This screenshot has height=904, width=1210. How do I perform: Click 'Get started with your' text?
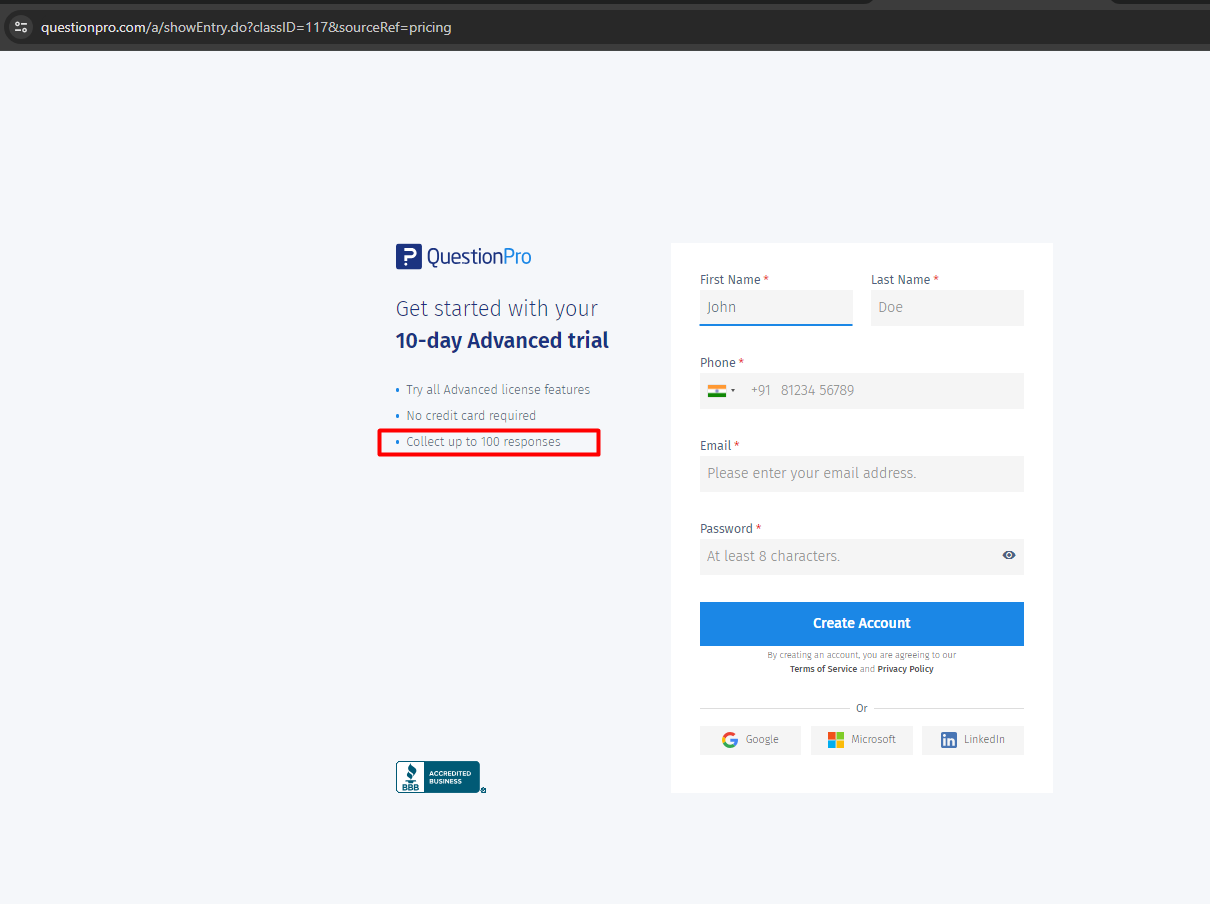(497, 309)
